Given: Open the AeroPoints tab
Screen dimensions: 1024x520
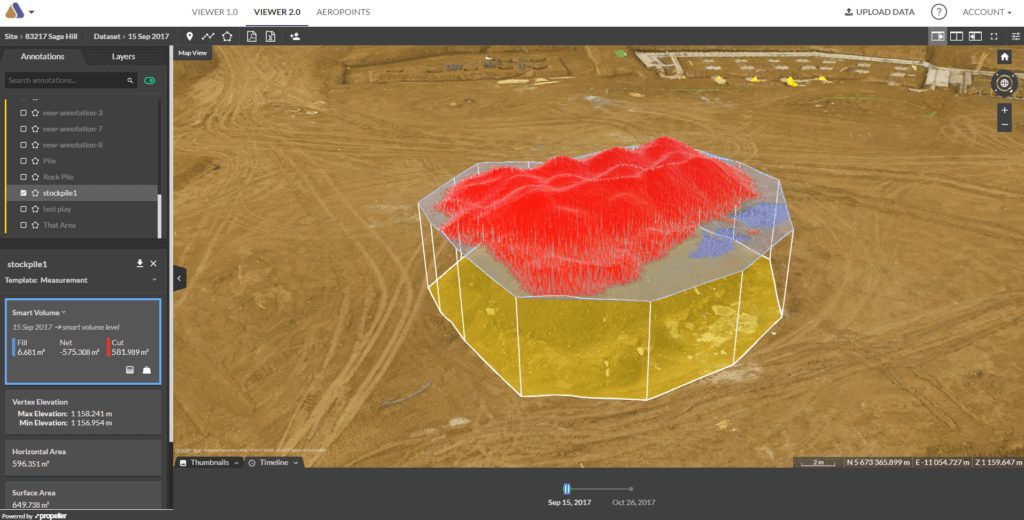Looking at the screenshot, I should pos(342,12).
